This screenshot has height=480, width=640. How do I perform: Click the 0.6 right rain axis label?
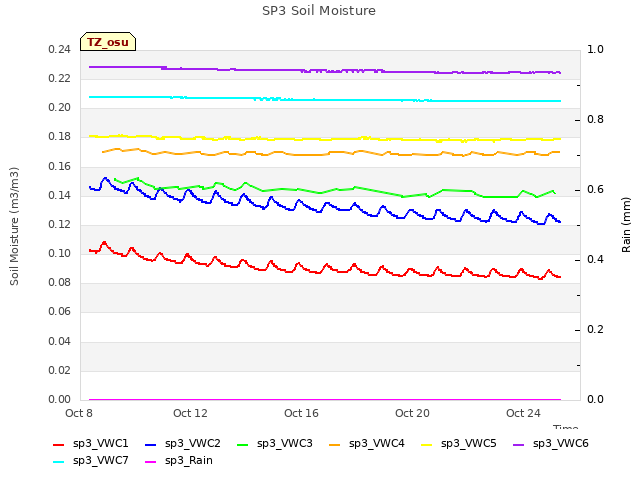pos(595,189)
